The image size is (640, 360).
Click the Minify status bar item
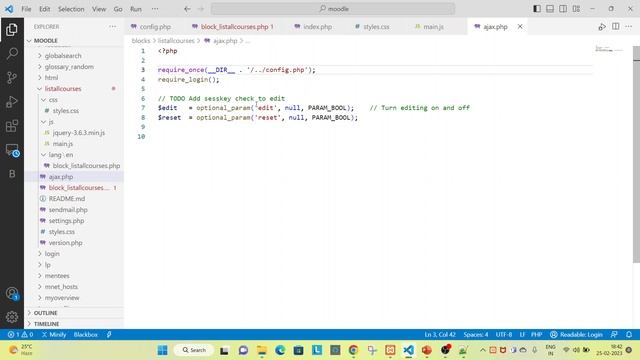[x=54, y=335]
